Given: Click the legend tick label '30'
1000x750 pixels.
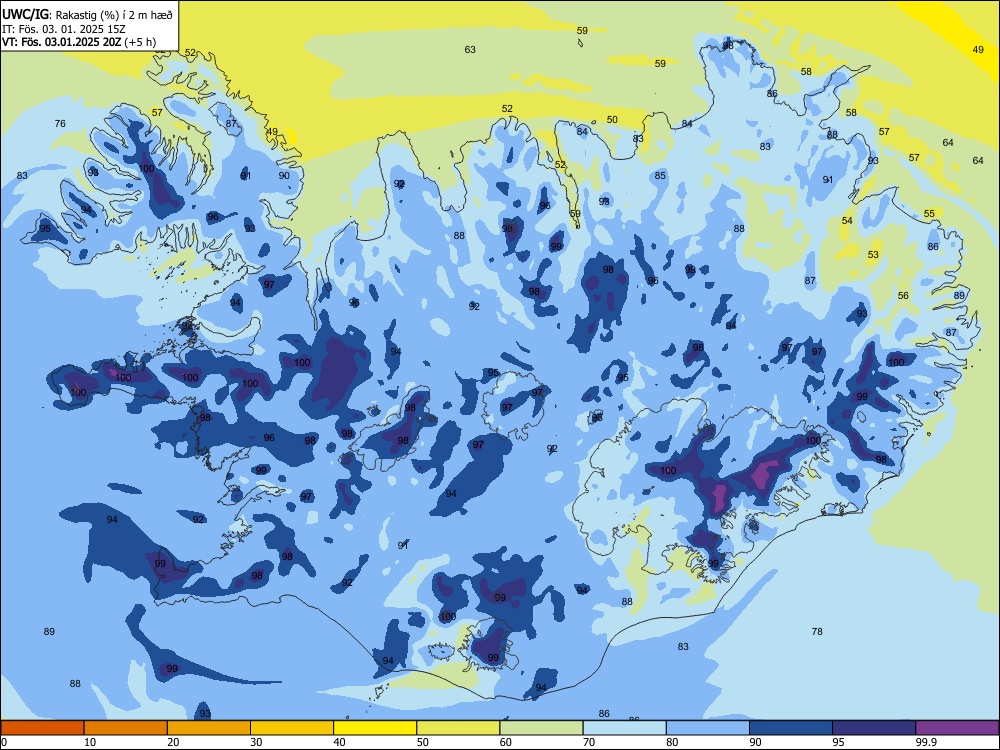Looking at the screenshot, I should pyautogui.click(x=256, y=742).
